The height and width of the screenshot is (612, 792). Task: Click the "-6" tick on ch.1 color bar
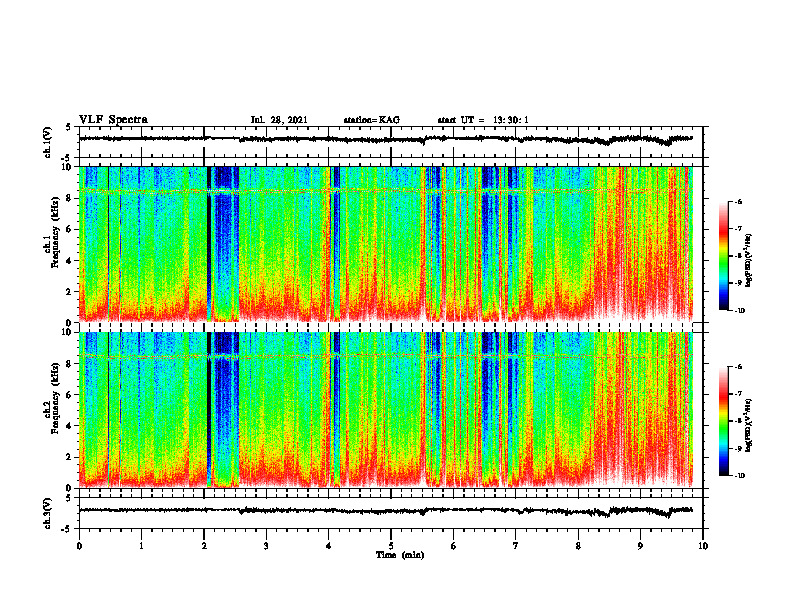point(739,201)
